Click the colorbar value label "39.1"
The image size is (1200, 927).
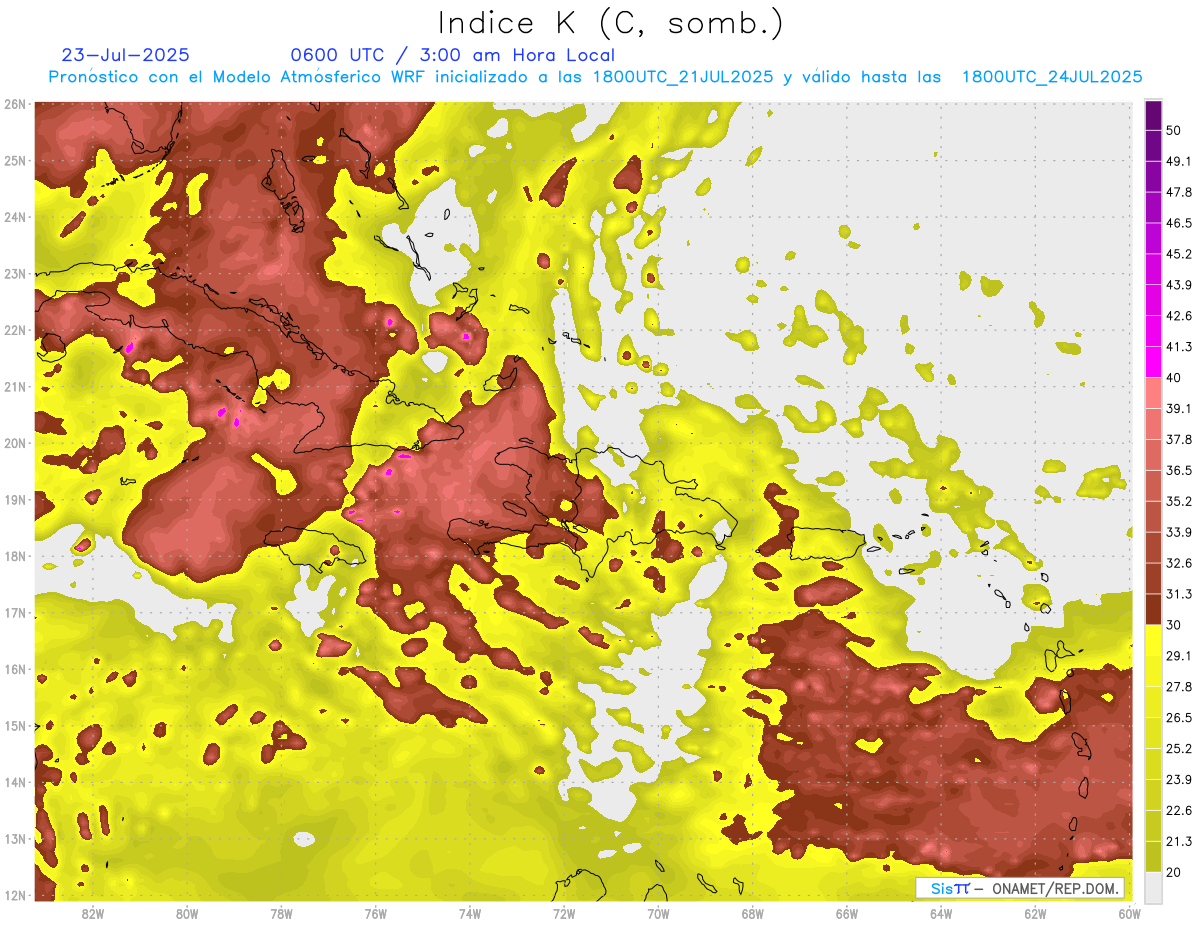[x=1178, y=408]
